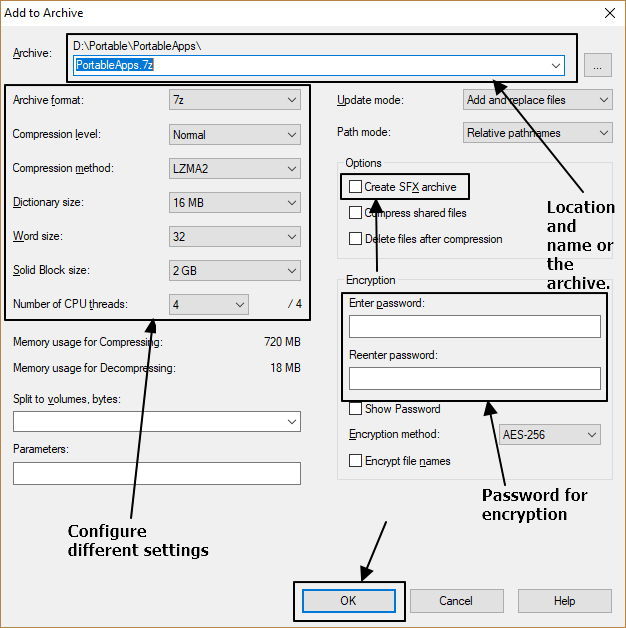This screenshot has width=626, height=628.
Task: Confirm with the OK button
Action: (x=348, y=601)
